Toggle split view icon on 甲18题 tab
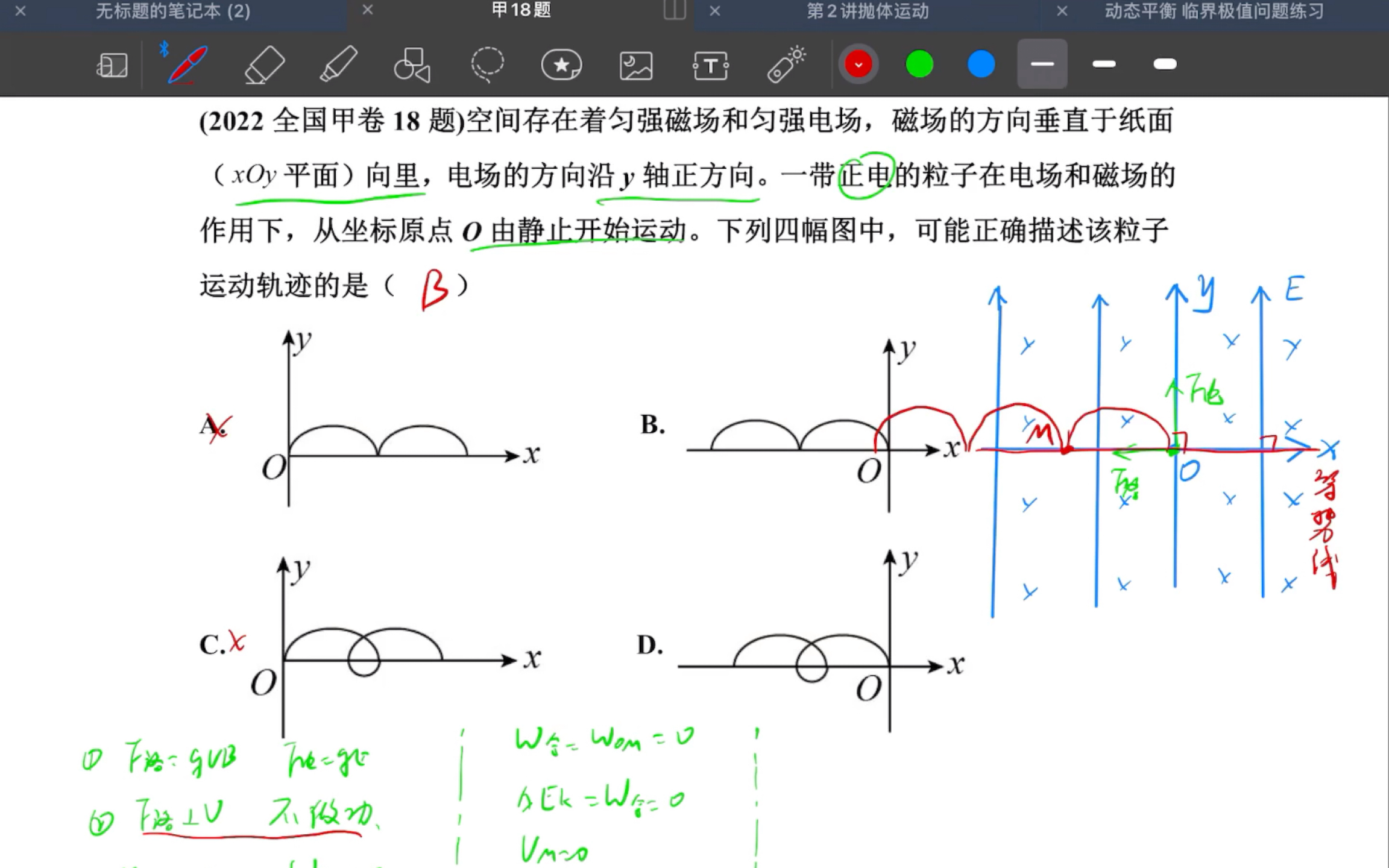The height and width of the screenshot is (868, 1389). tap(675, 10)
